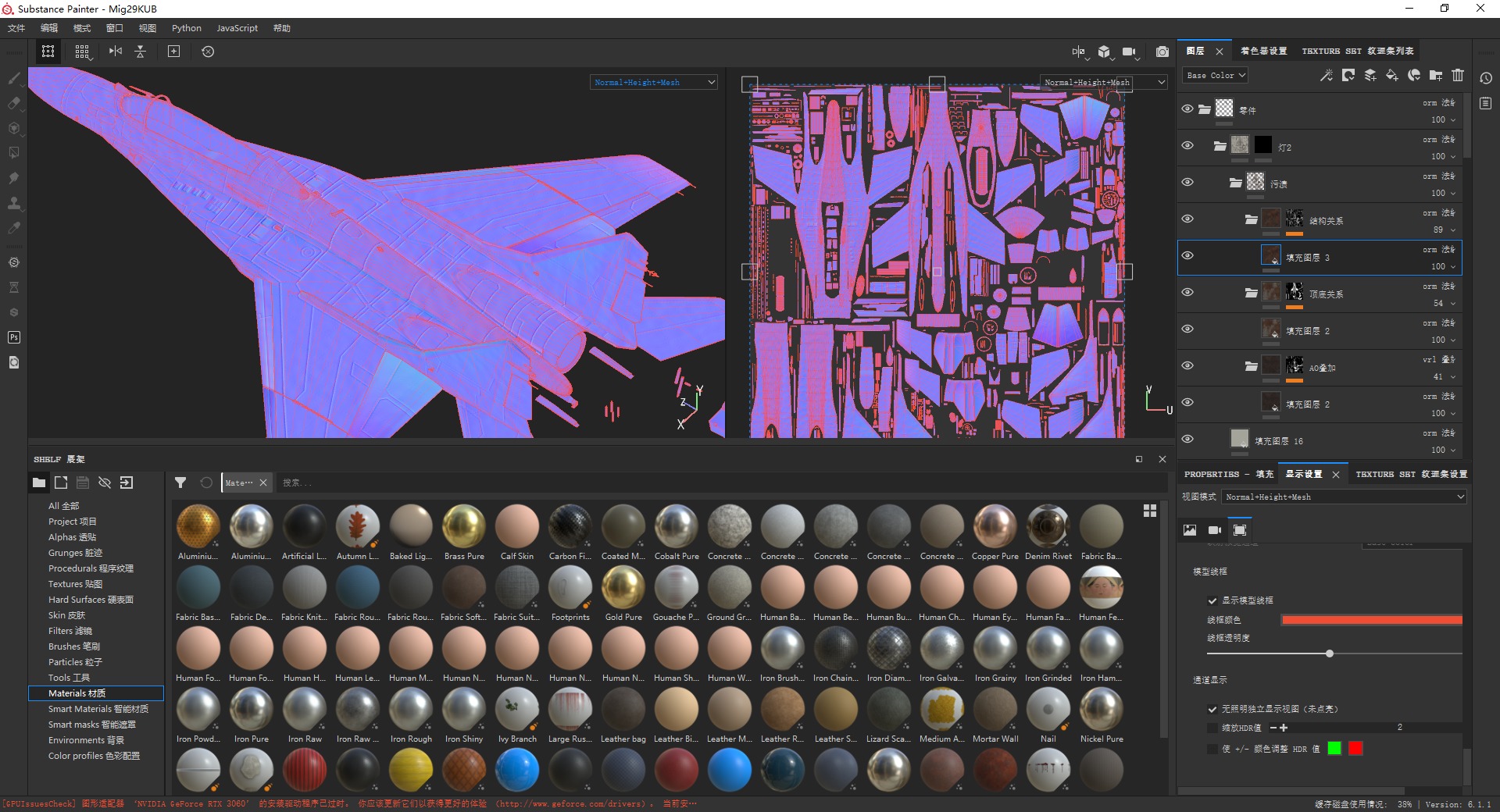
Task: Remove the Mate... filter tag
Action: click(x=263, y=483)
